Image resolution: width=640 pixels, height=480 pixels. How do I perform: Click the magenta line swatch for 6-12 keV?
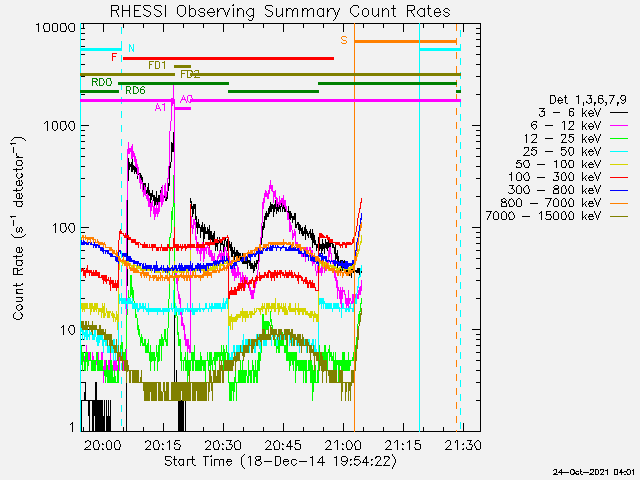(x=619, y=126)
